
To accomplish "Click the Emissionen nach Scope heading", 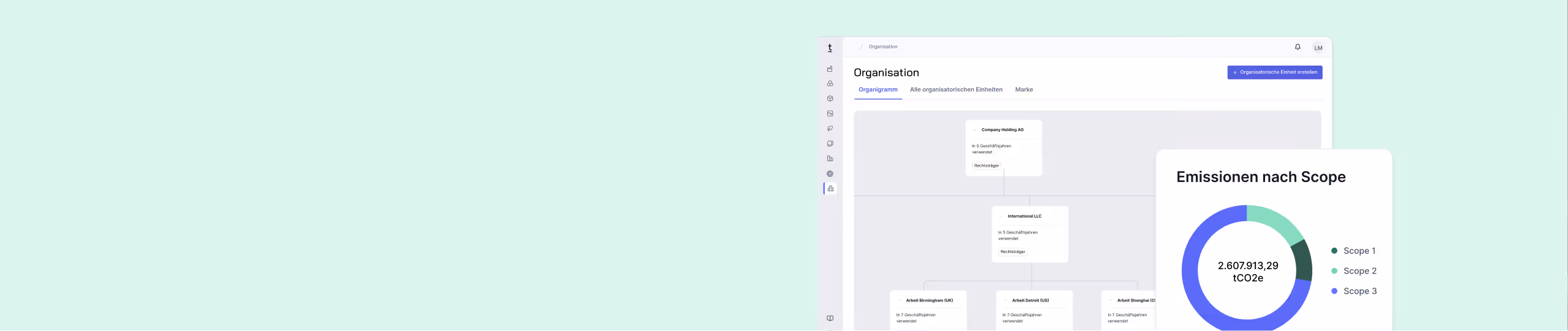I will 1261,177.
